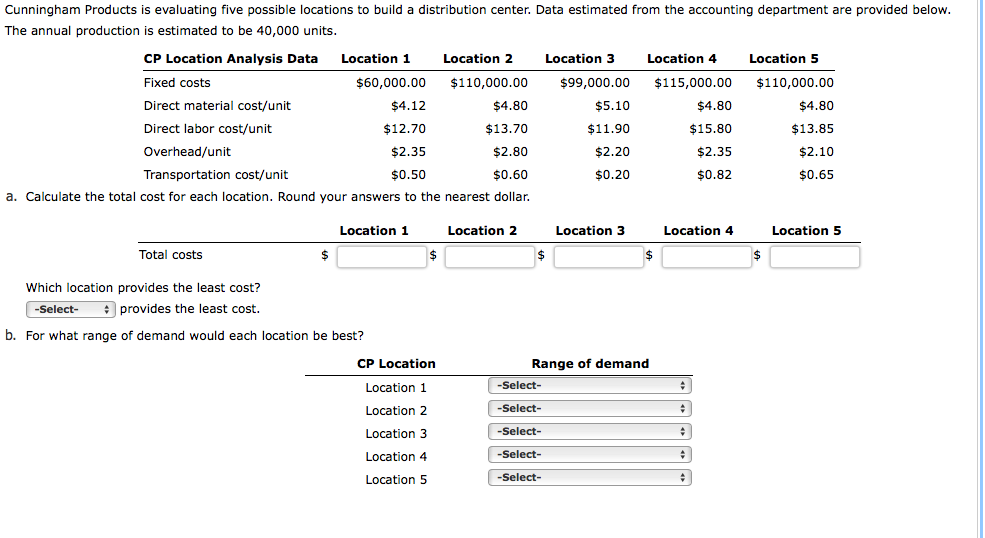Click 'Which location provides the least cost?' text

click(x=143, y=288)
